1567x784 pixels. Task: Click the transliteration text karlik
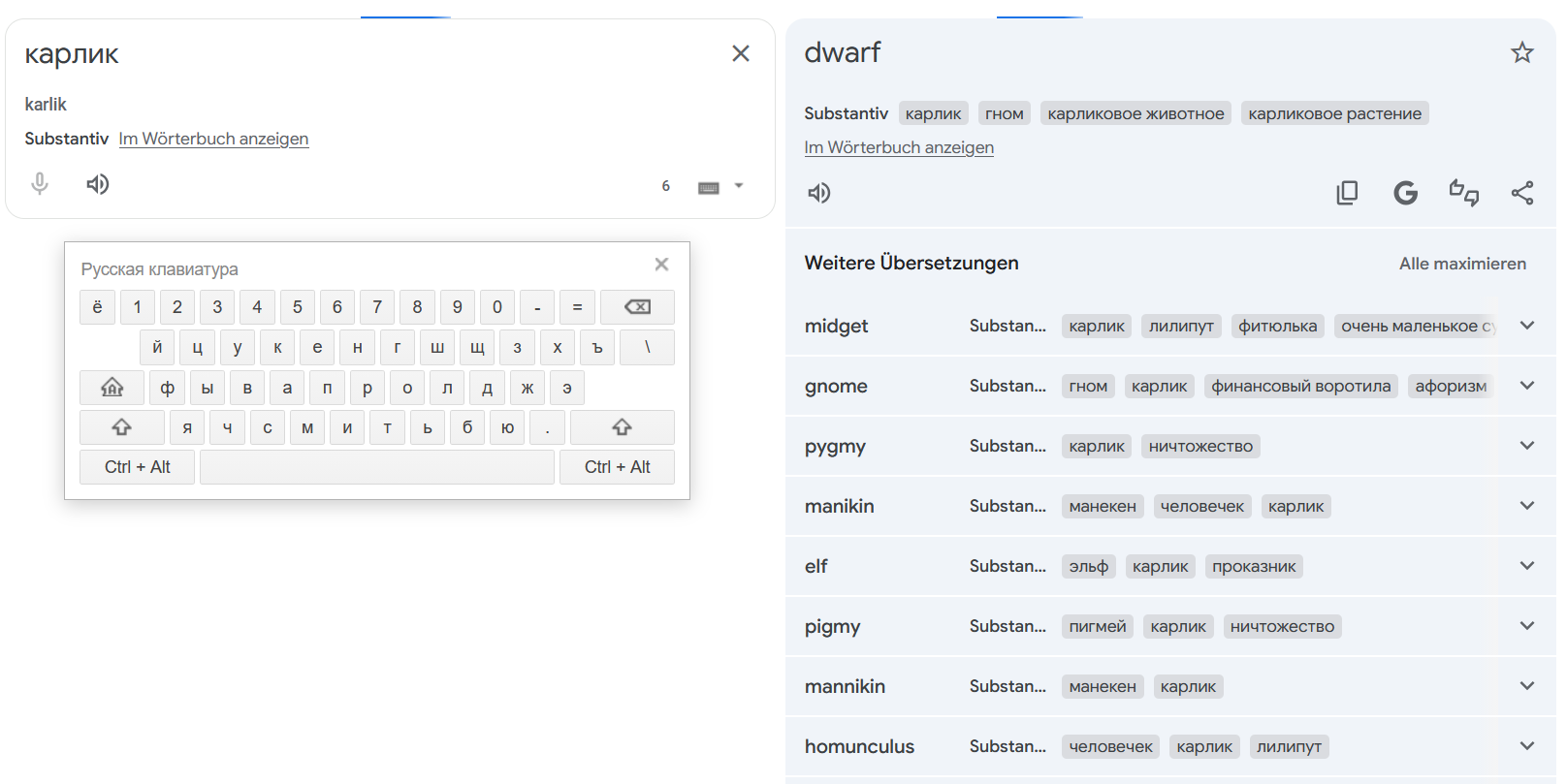46,104
